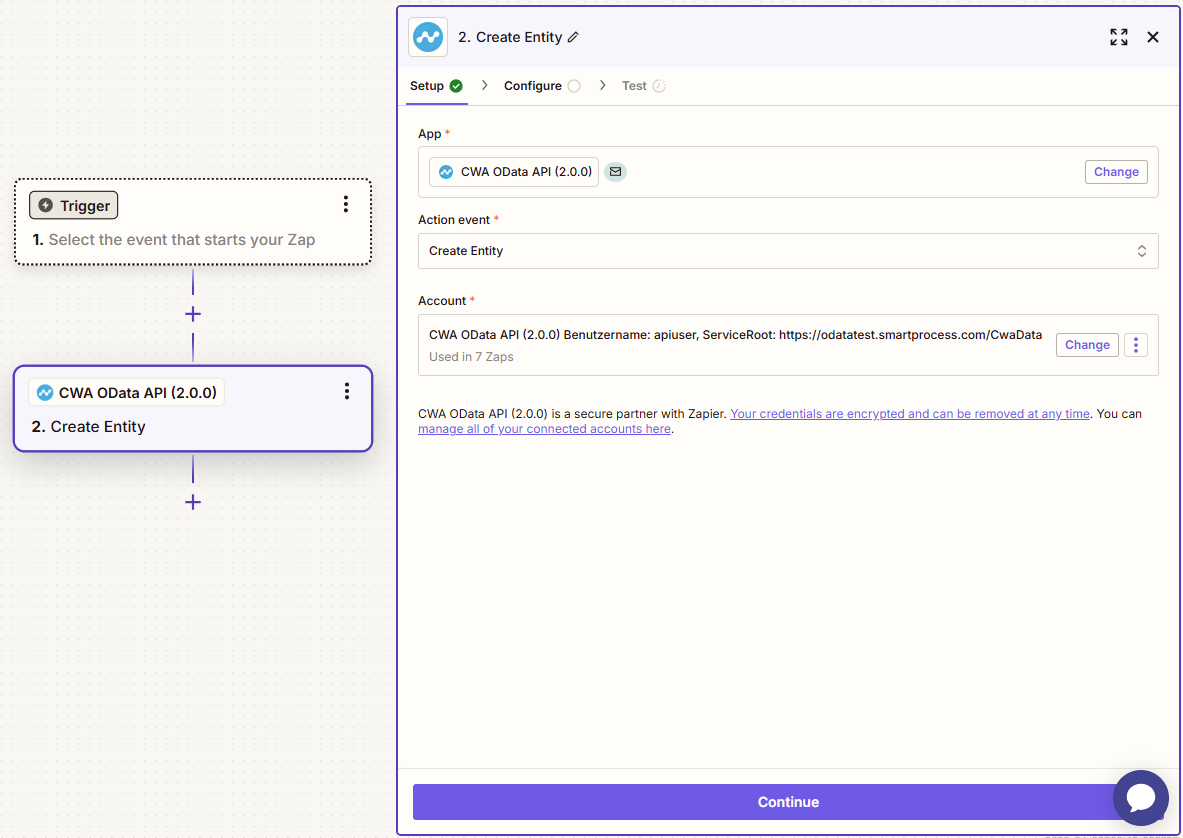Viewport: 1183px width, 838px height.
Task: Open the account three-dot options menu
Action: [1135, 345]
